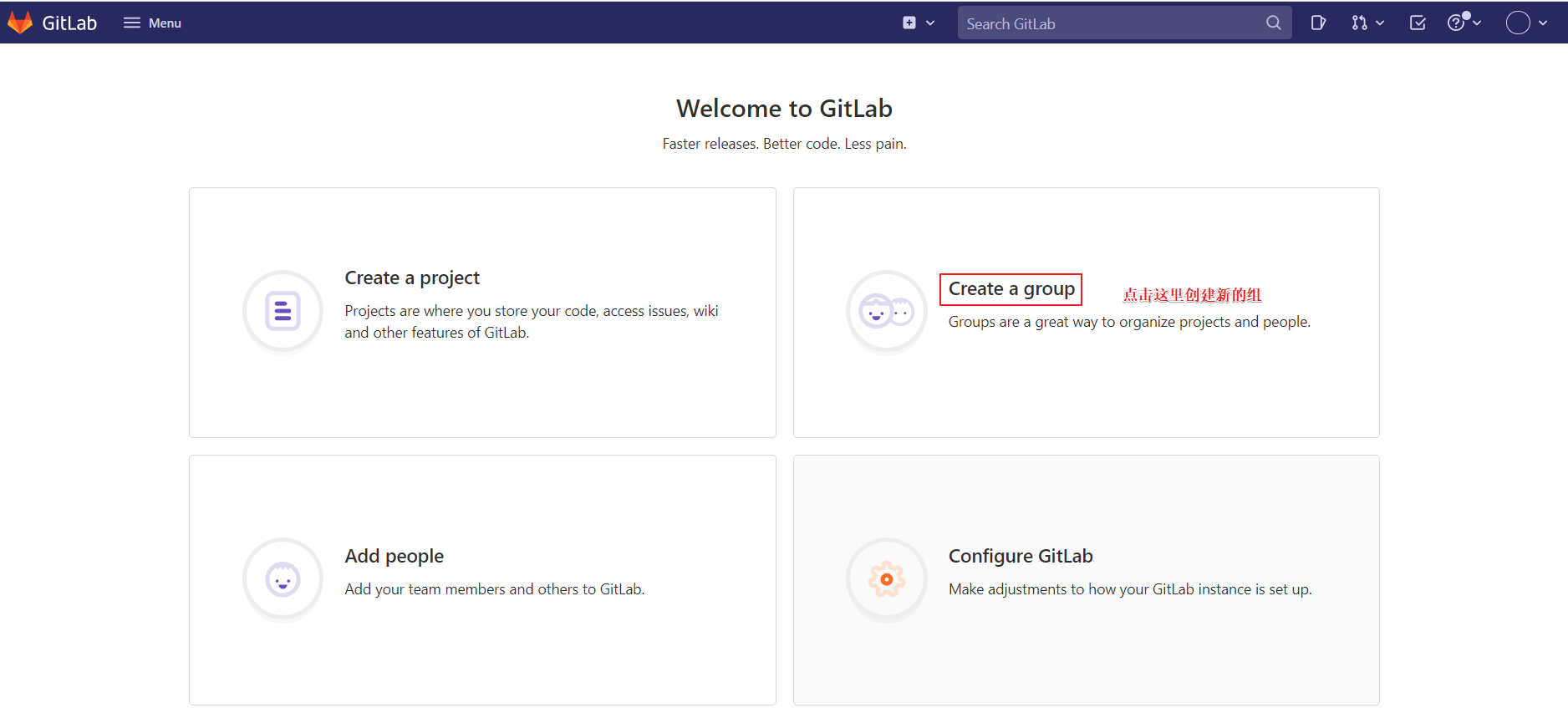Expand the Merge requests dropdown arrow
The height and width of the screenshot is (708, 1568).
(1380, 23)
